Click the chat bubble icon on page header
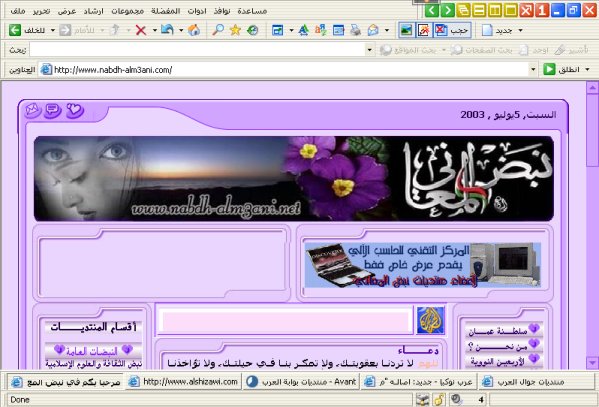Viewport: 599px width, 407px height. pos(53,110)
